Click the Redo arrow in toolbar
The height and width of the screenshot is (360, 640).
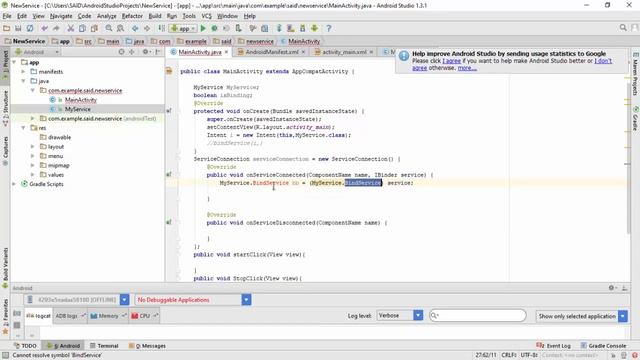tap(56, 28)
